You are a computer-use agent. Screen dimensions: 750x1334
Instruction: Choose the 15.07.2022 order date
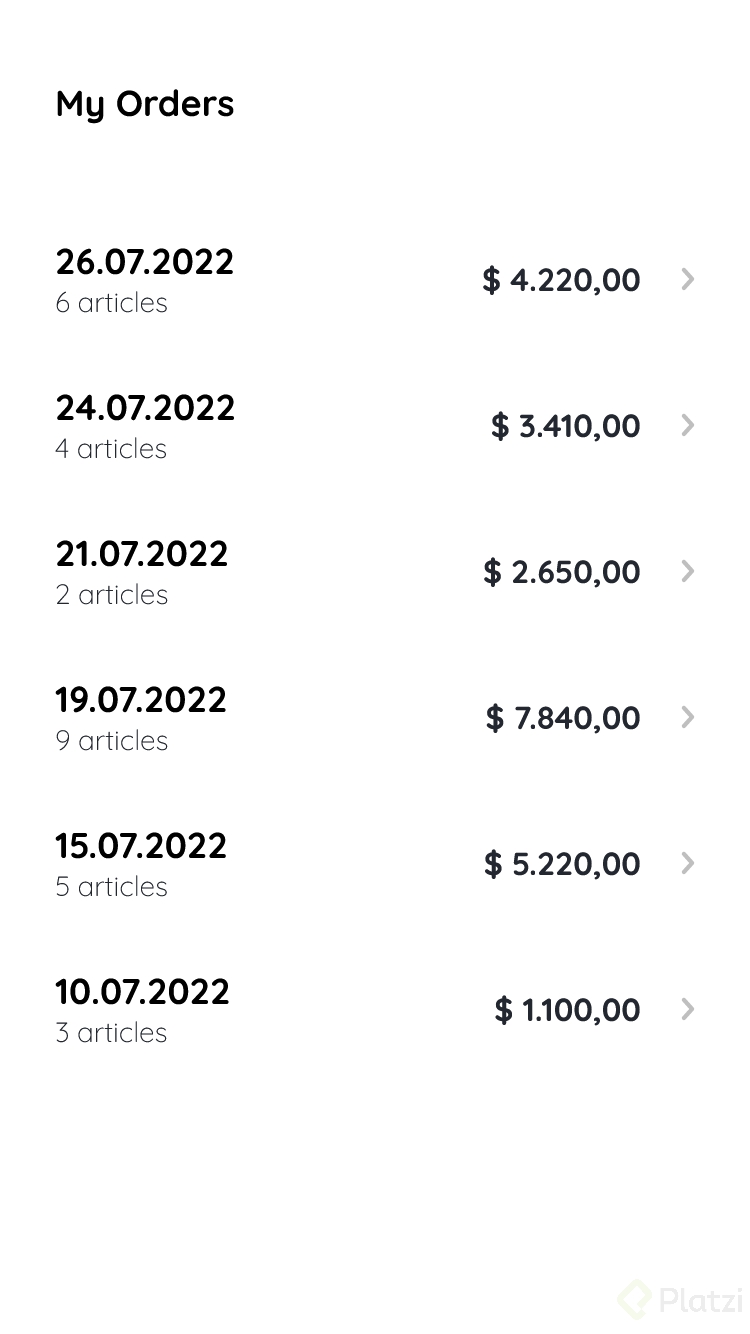pyautogui.click(x=141, y=846)
